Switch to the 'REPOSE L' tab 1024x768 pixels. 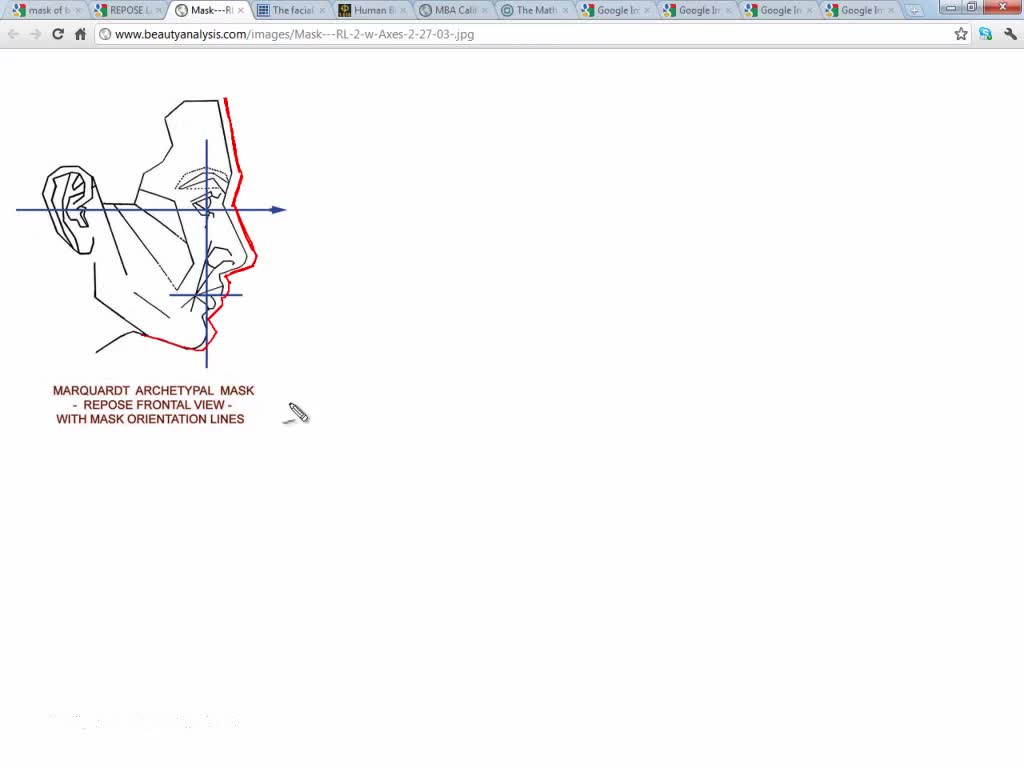127,10
